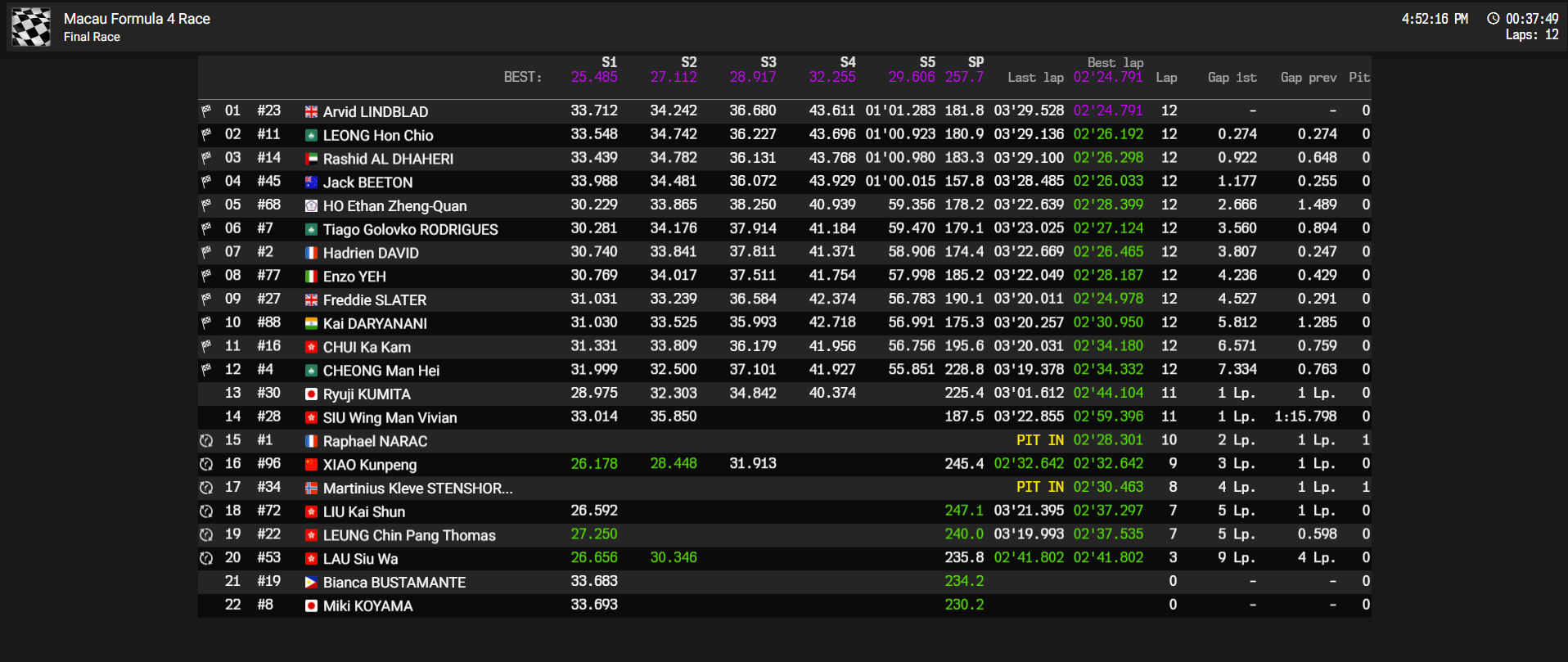Click PIT IN status for Raphael NARAC

[x=1040, y=440]
